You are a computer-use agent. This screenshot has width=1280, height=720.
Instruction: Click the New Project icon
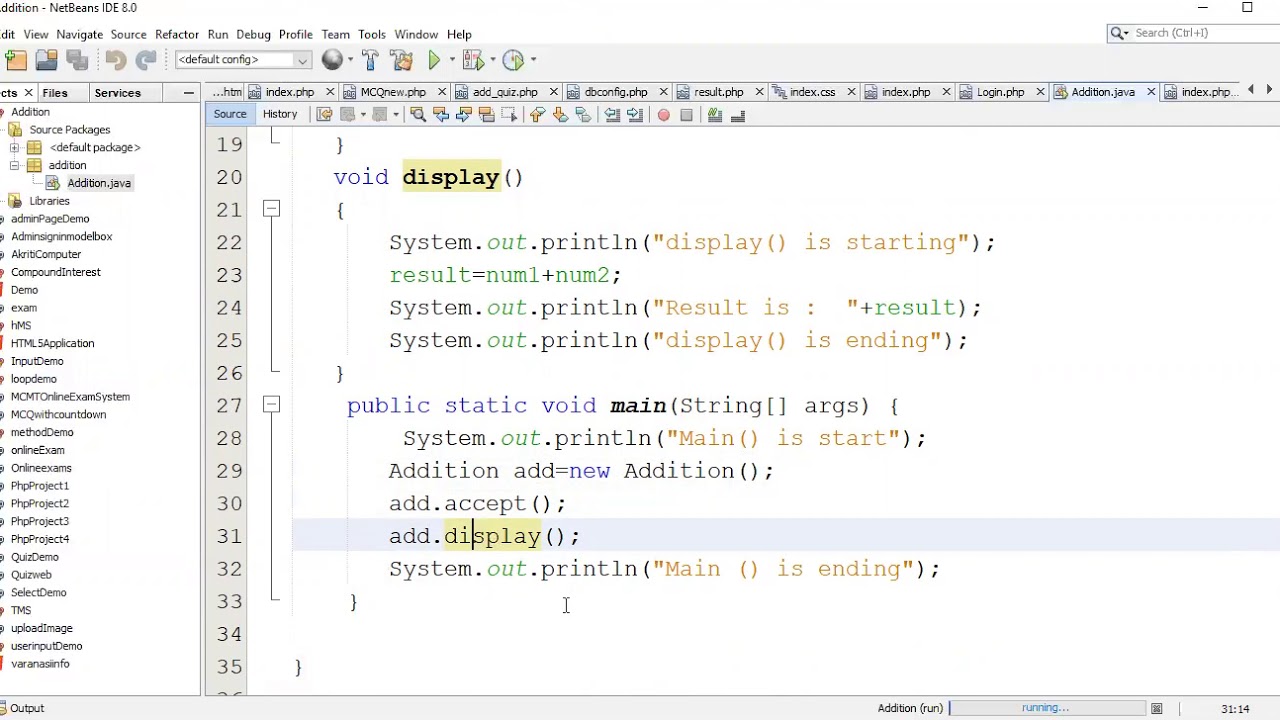pos(16,60)
